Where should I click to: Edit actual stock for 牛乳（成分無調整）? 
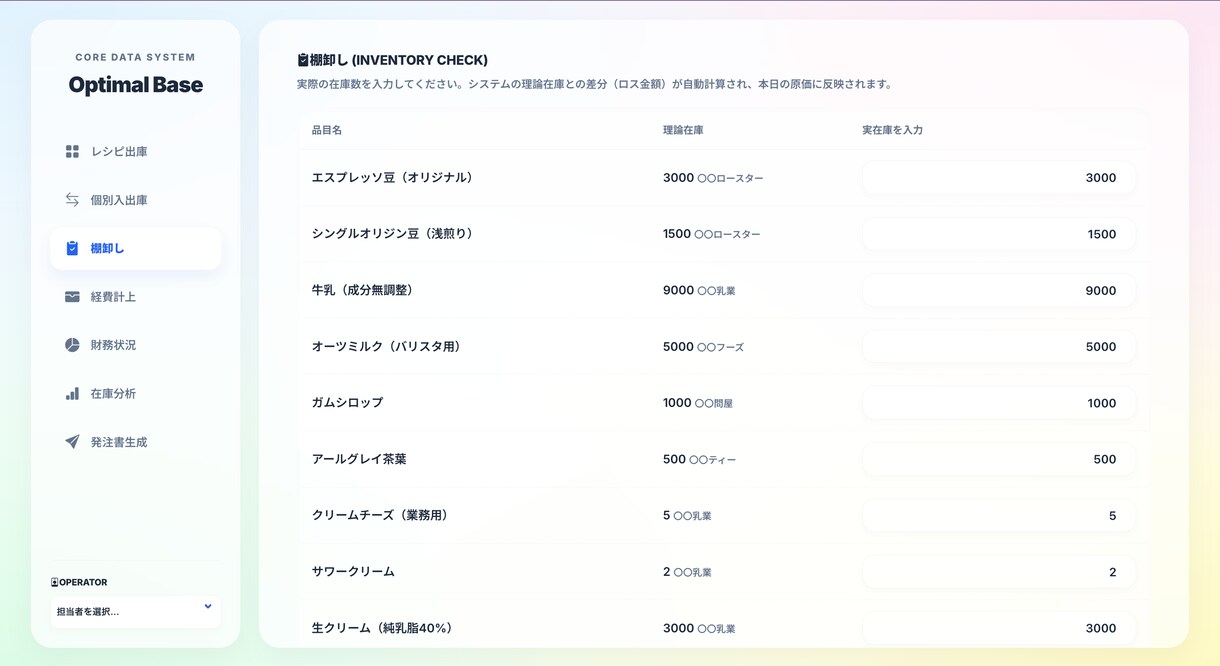[x=998, y=290]
